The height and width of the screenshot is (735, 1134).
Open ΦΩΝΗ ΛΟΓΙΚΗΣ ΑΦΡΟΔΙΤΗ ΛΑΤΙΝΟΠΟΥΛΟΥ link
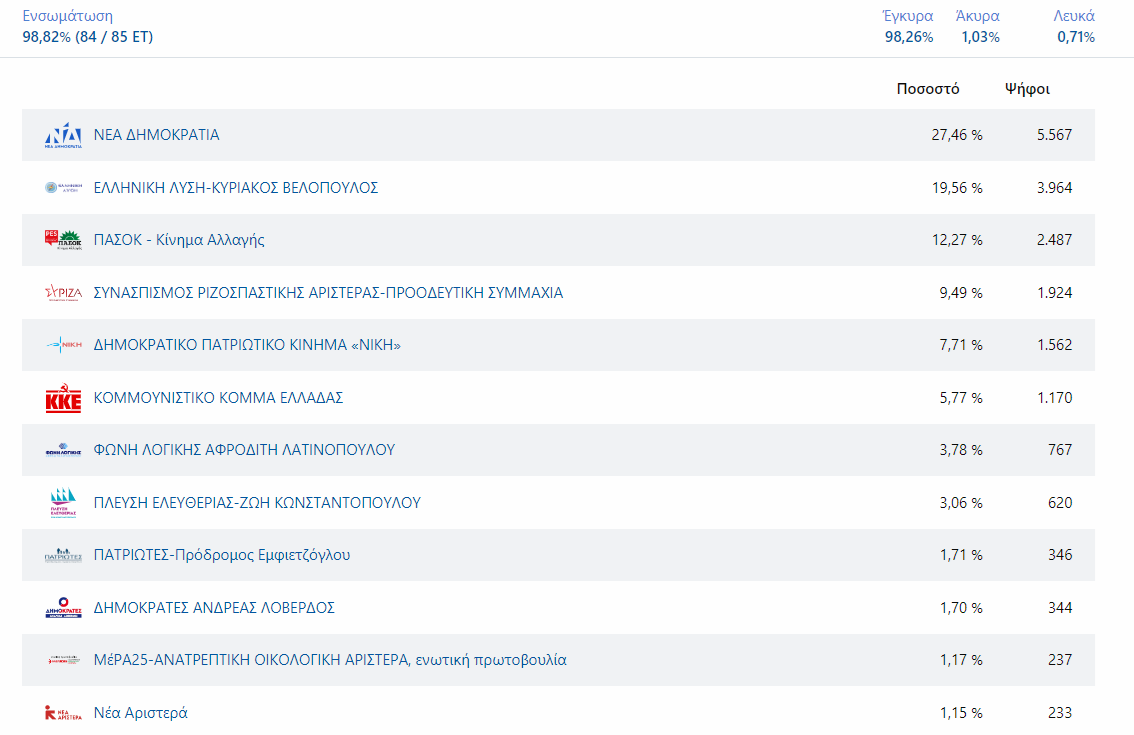tap(244, 450)
